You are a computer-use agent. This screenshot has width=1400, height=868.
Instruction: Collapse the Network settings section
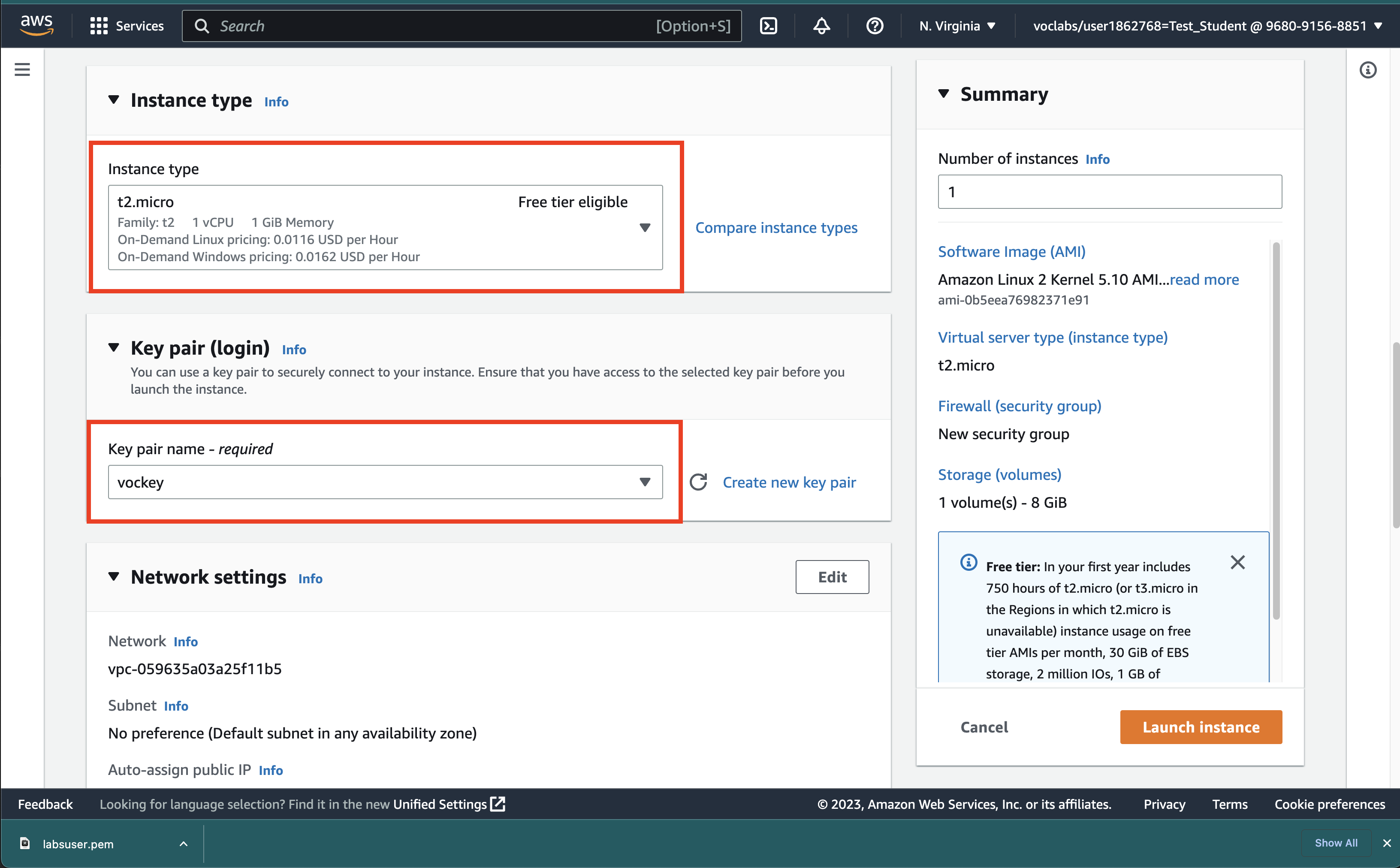coord(114,576)
